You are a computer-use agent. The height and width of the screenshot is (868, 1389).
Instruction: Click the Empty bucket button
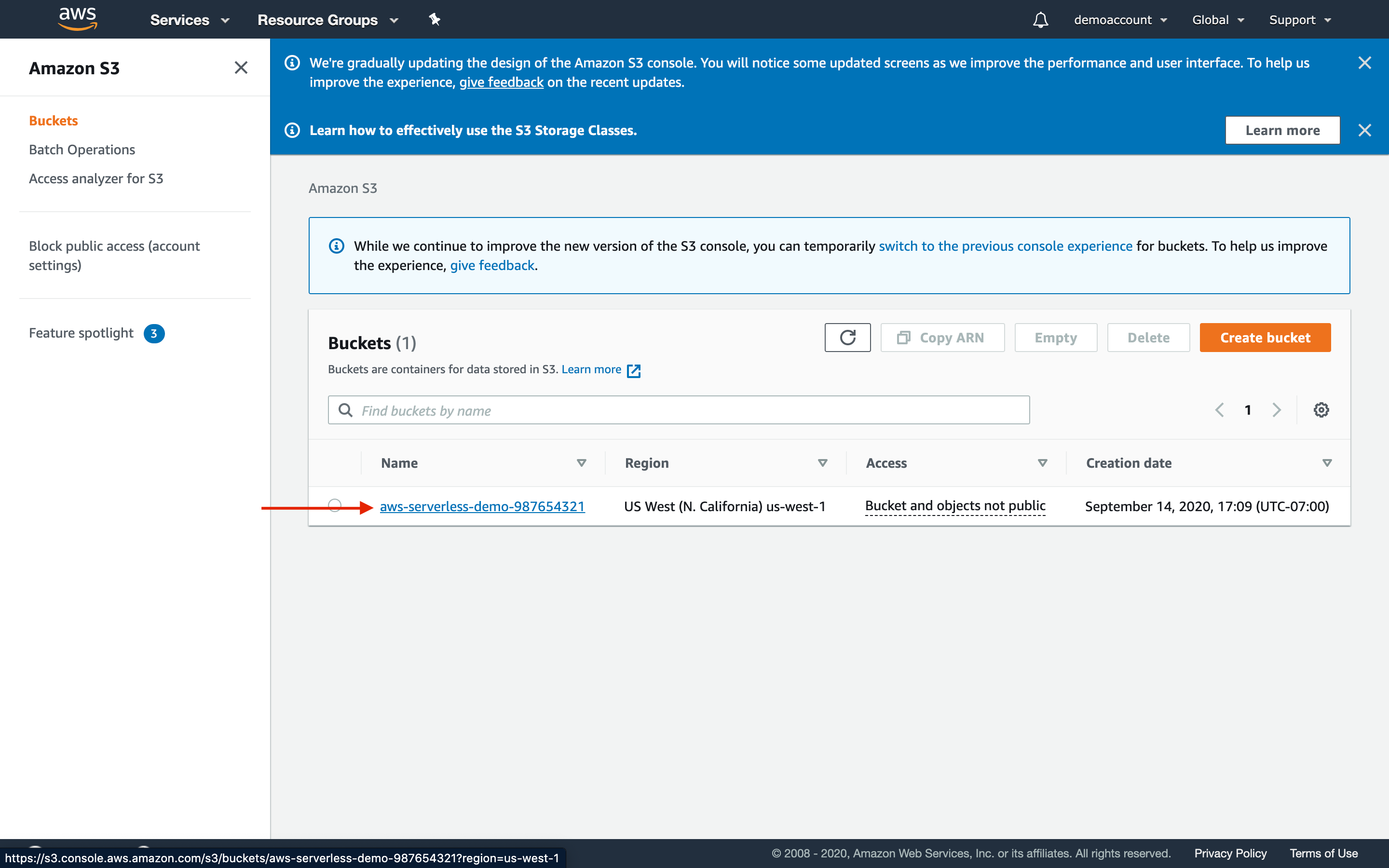point(1056,338)
